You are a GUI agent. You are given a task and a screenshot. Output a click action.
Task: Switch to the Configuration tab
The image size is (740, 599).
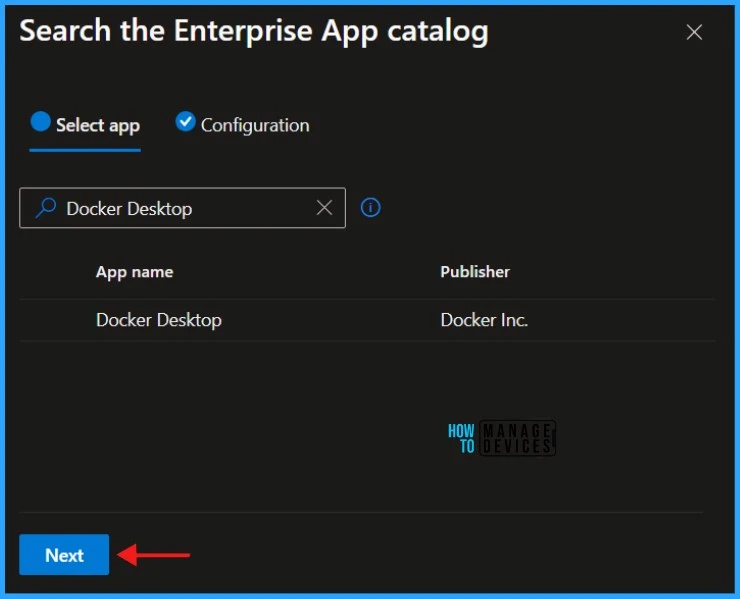tap(243, 125)
